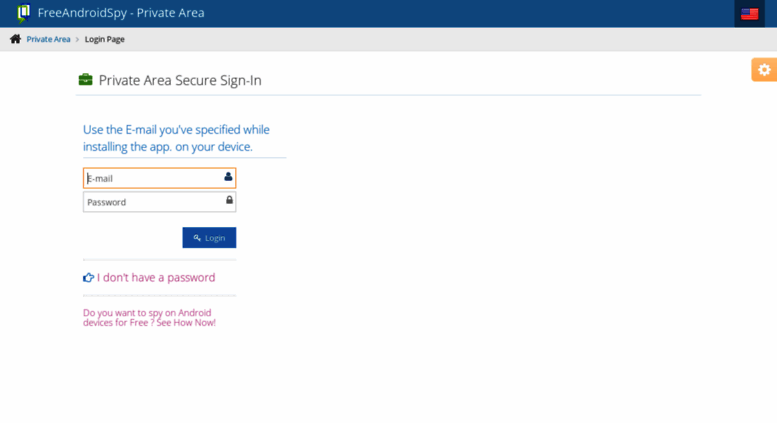The height and width of the screenshot is (423, 777).
Task: Click the 'Private Area Secure Sign-In' heading
Action: 180,80
